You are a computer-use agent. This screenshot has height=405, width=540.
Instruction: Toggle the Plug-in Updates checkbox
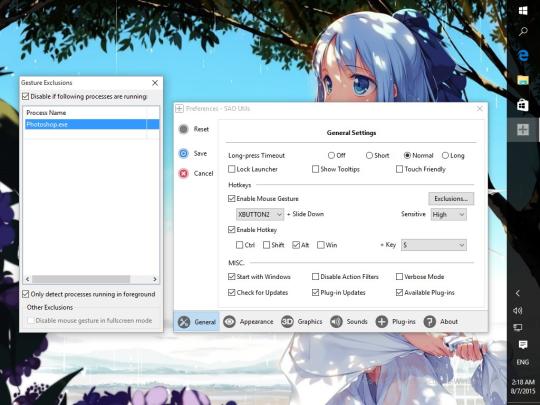point(315,292)
